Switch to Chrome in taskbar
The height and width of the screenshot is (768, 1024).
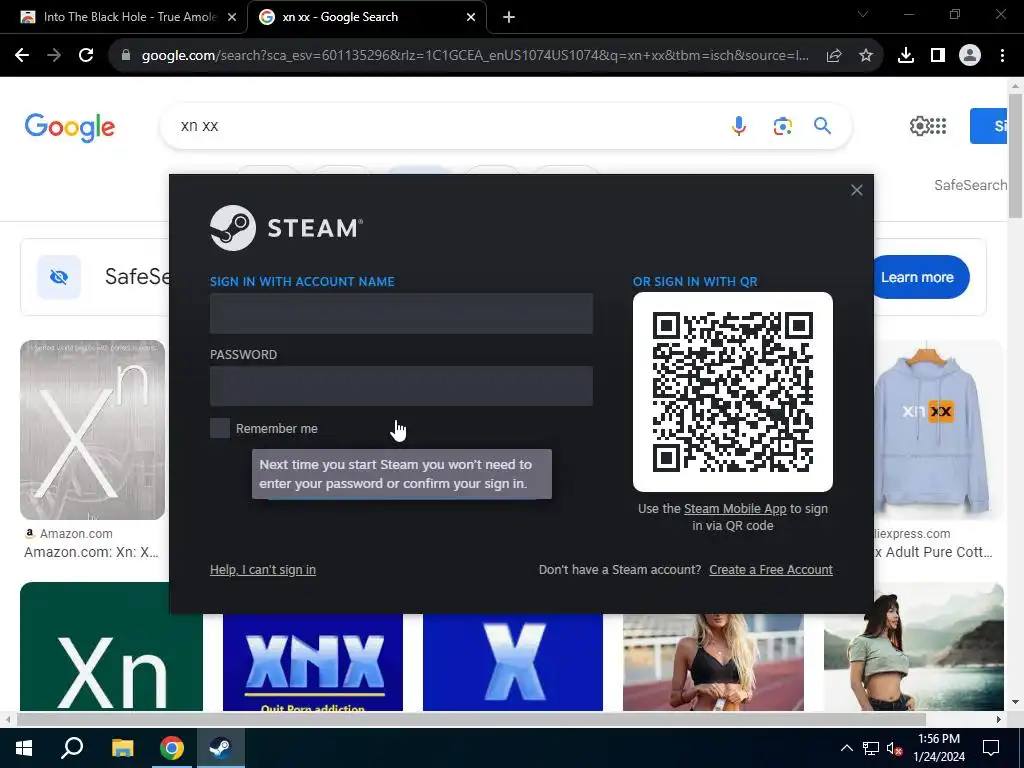[172, 748]
